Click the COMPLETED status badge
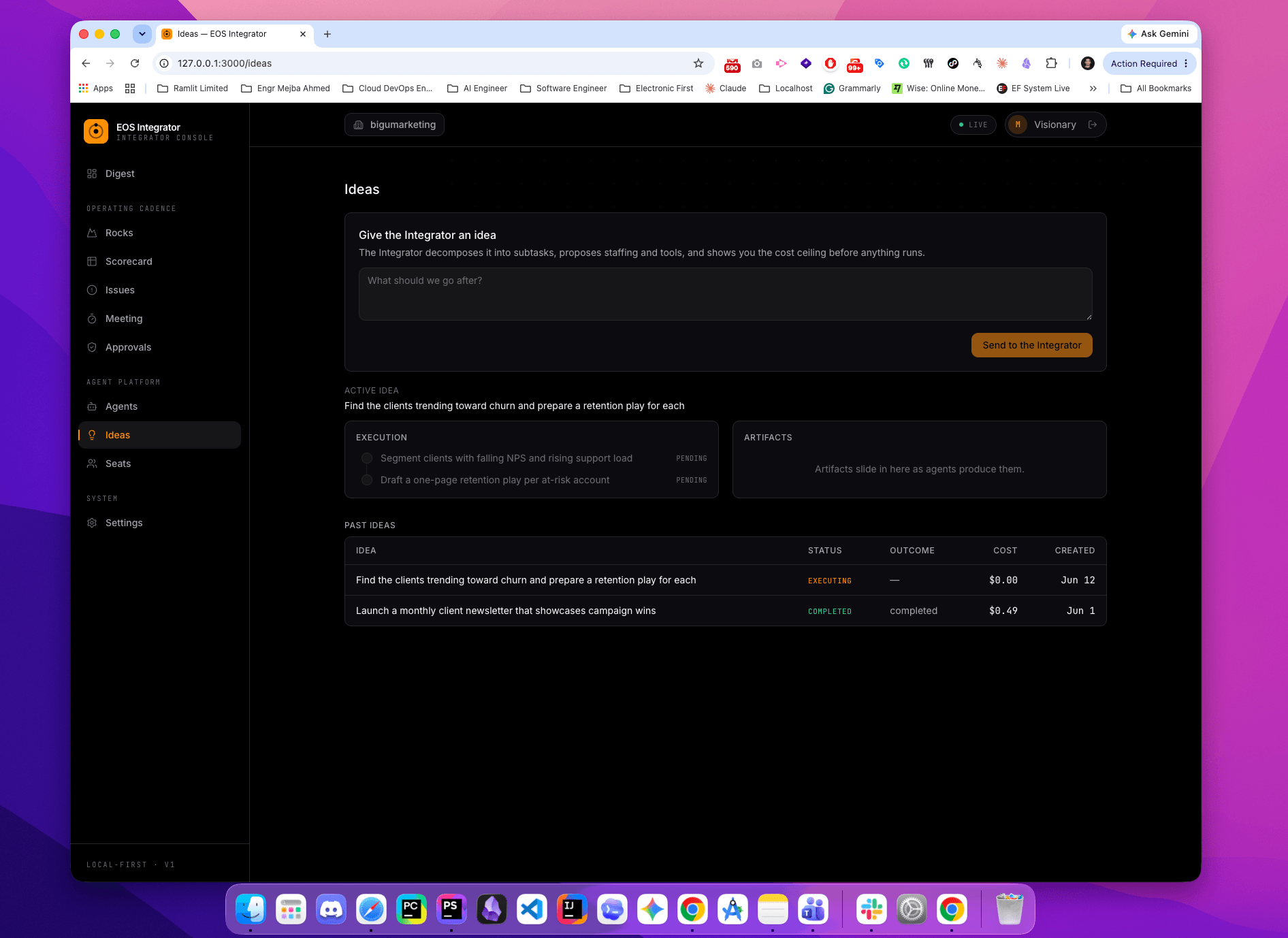Viewport: 1288px width, 938px height. coord(829,611)
